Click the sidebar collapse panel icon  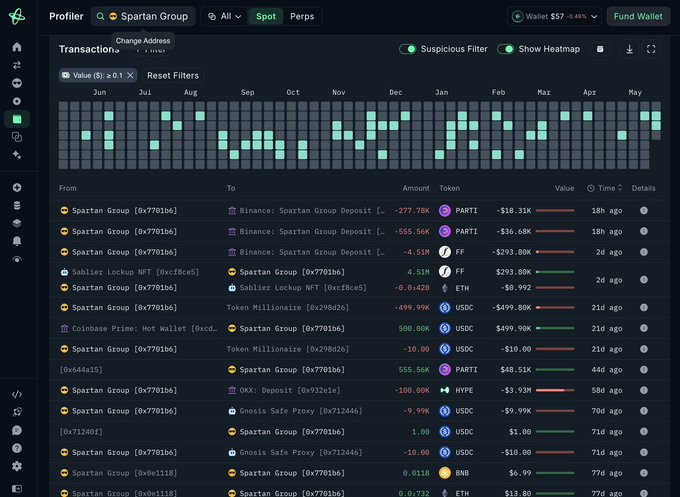[17, 489]
